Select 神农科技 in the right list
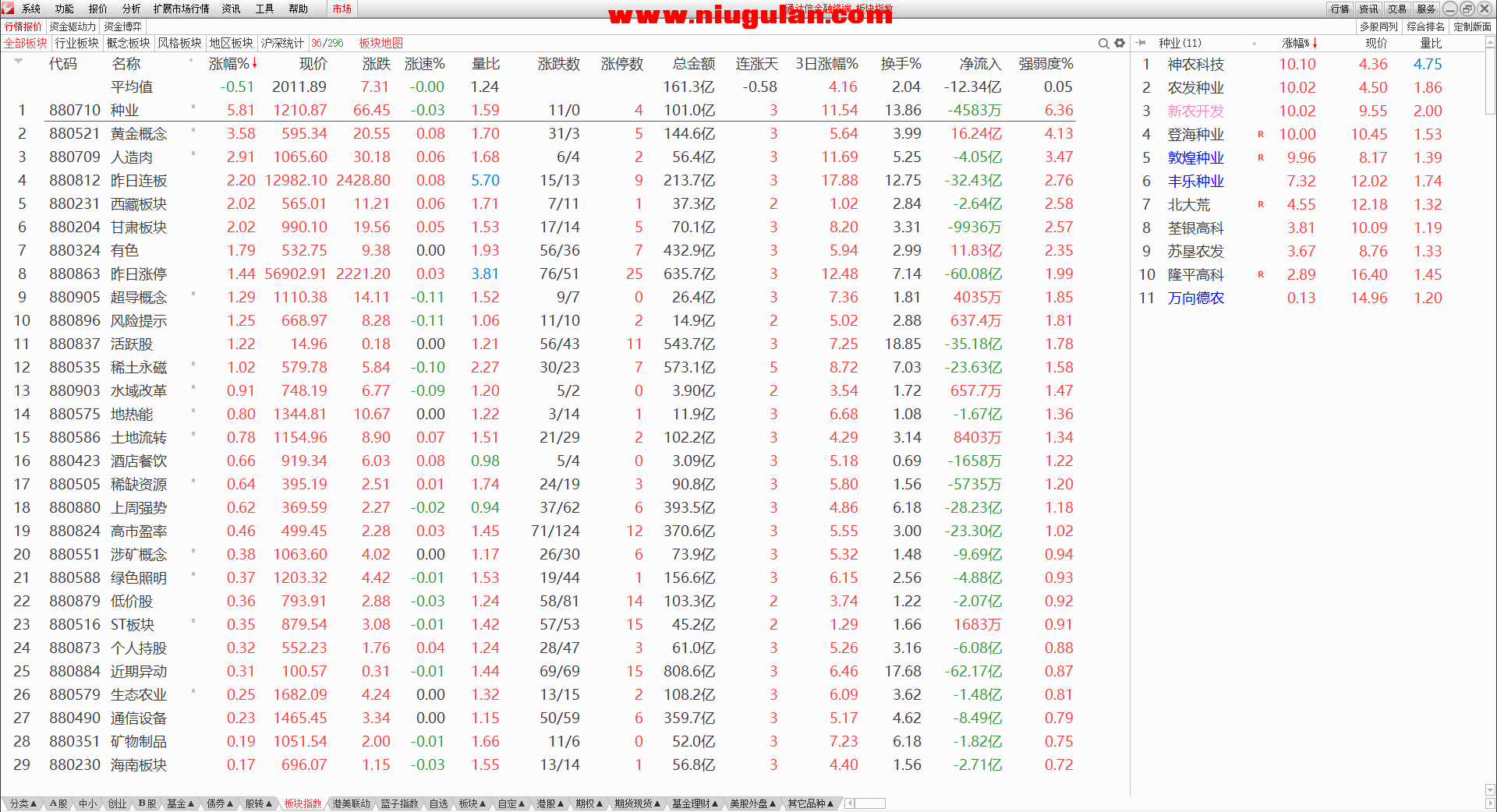This screenshot has width=1497, height=812. click(x=1196, y=64)
